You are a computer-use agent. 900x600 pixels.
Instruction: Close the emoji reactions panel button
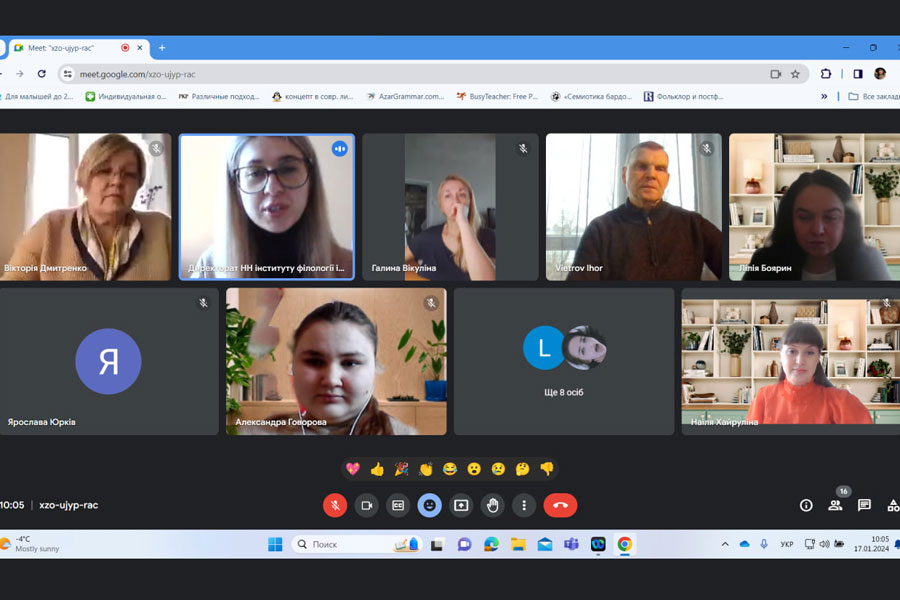point(429,505)
